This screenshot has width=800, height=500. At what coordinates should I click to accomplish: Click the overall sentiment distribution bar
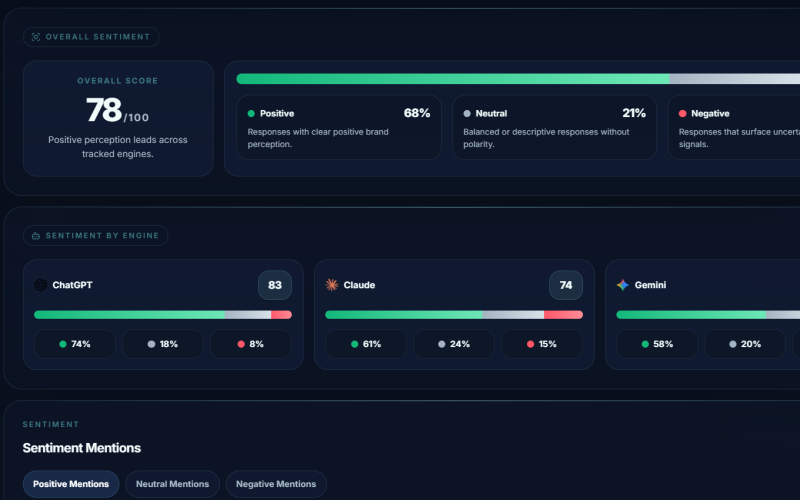(x=518, y=79)
